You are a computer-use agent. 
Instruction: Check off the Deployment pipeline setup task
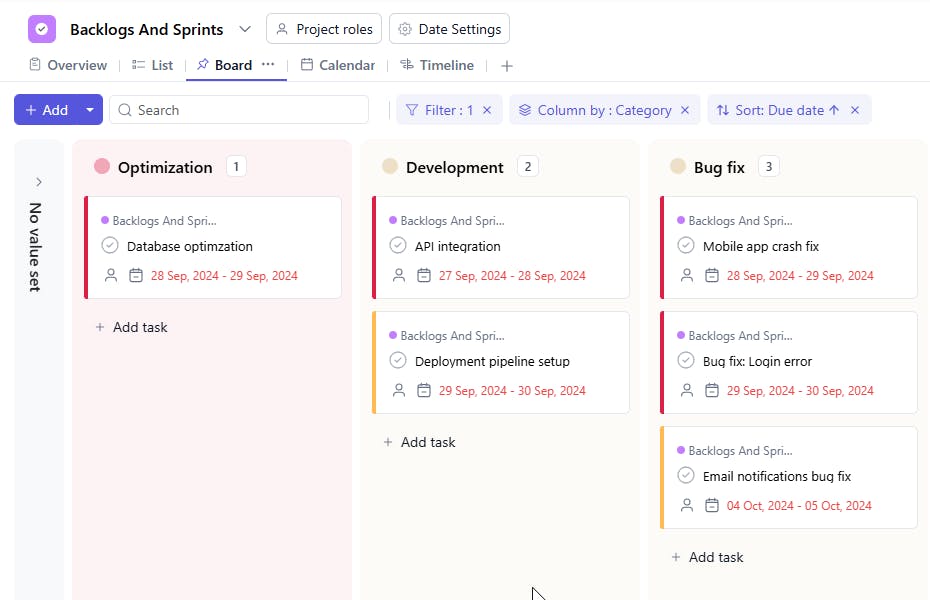click(x=398, y=361)
